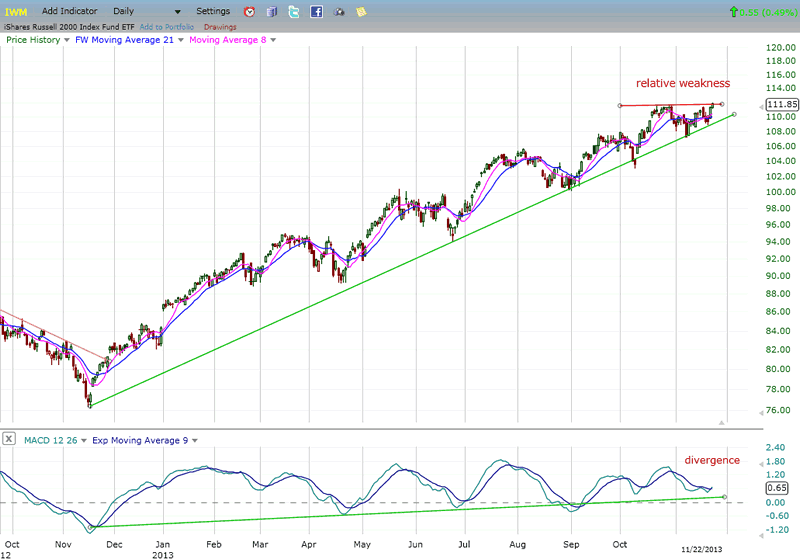The width and height of the screenshot is (800, 559).
Task: Click Add to Portfolio link
Action: tap(167, 27)
